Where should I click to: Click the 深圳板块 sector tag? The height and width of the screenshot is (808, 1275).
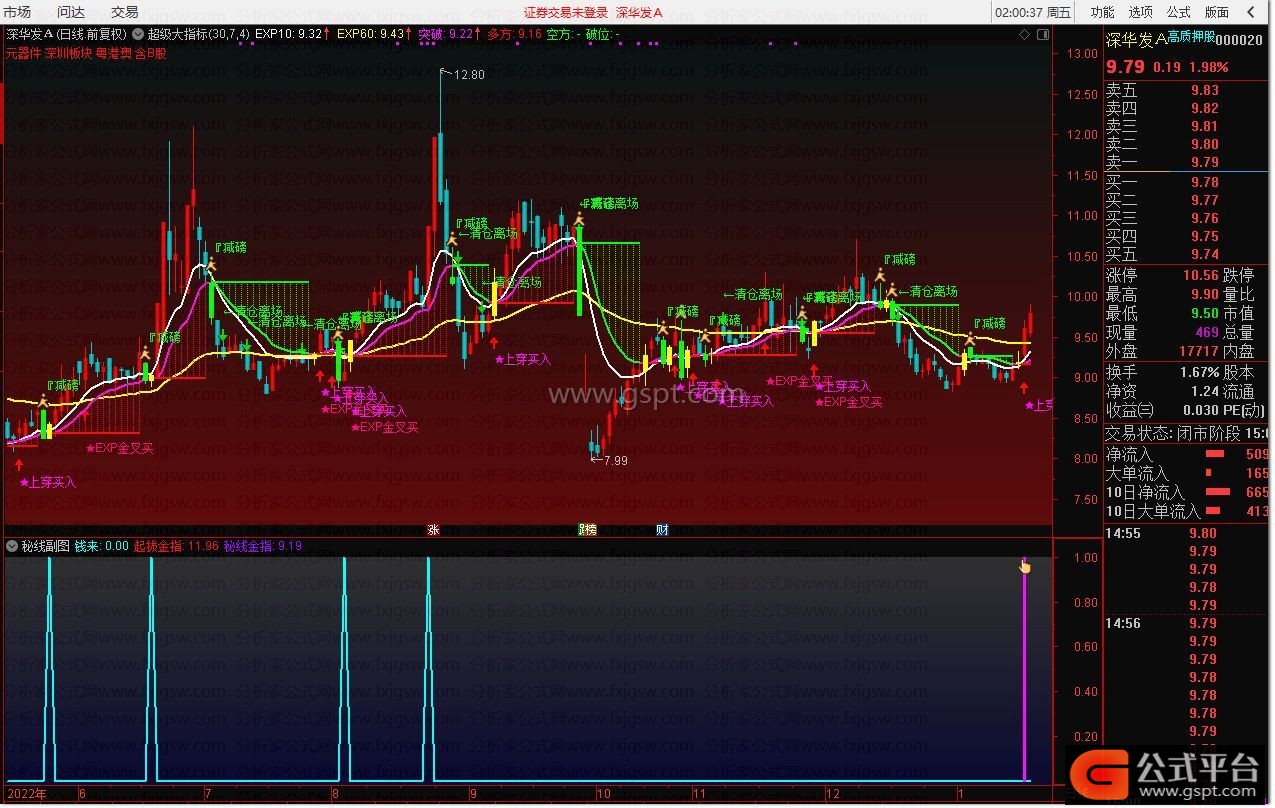point(68,53)
